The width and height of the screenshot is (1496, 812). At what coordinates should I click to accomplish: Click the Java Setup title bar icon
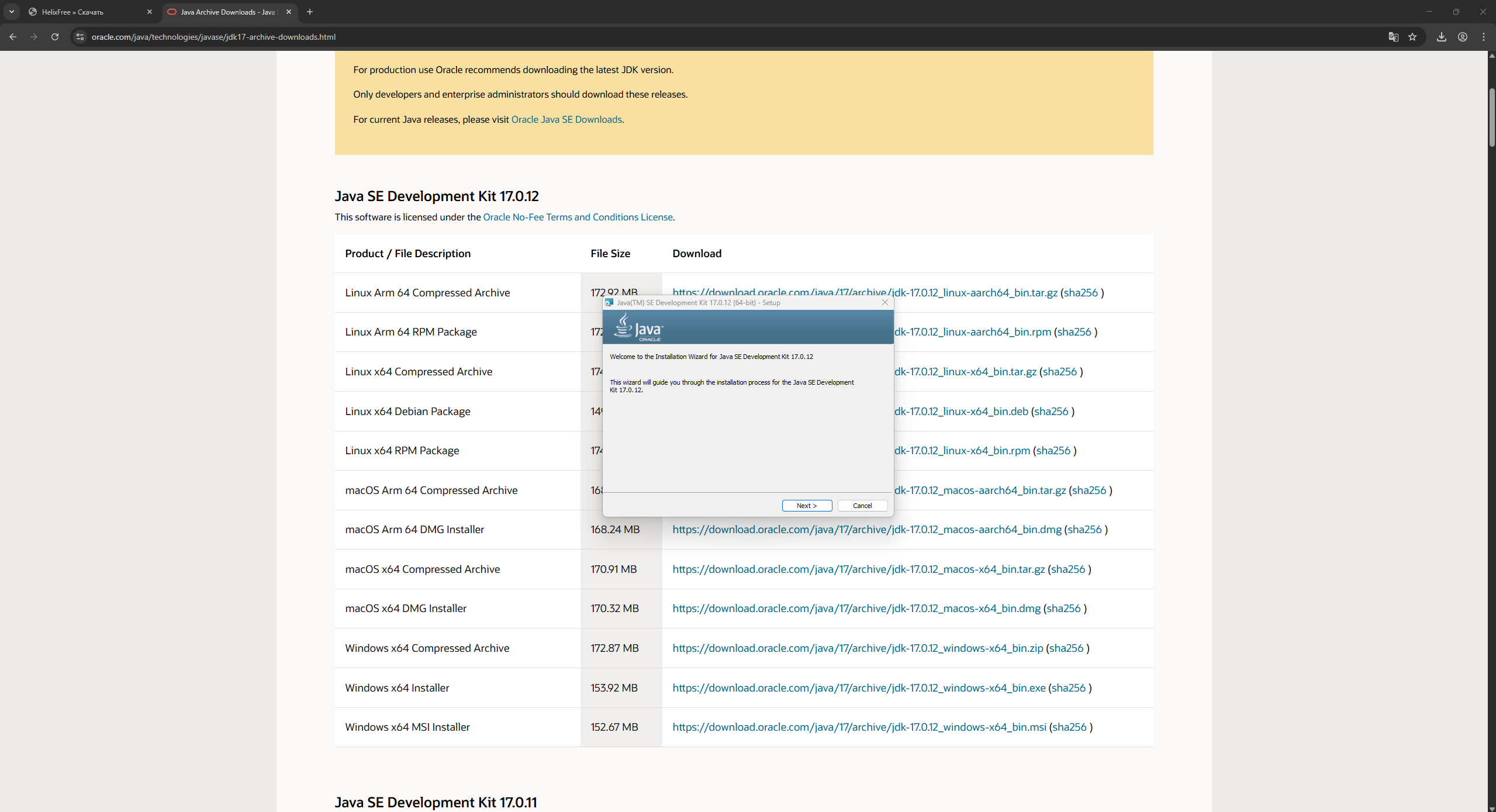609,303
